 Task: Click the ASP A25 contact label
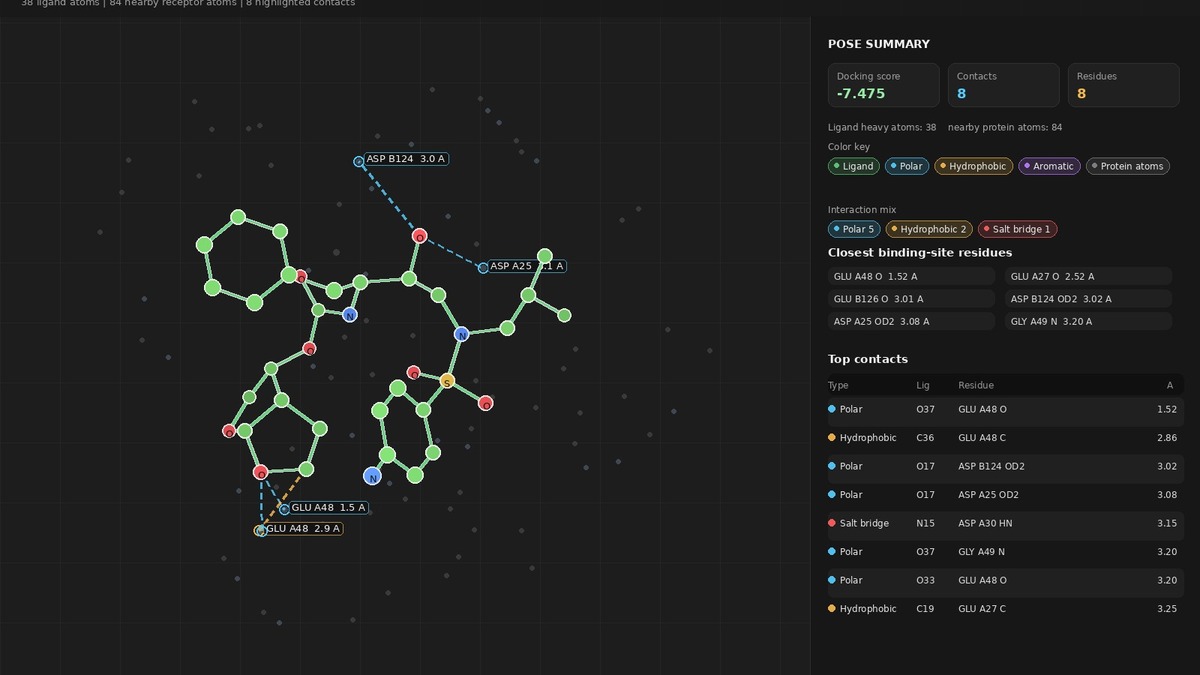[527, 266]
